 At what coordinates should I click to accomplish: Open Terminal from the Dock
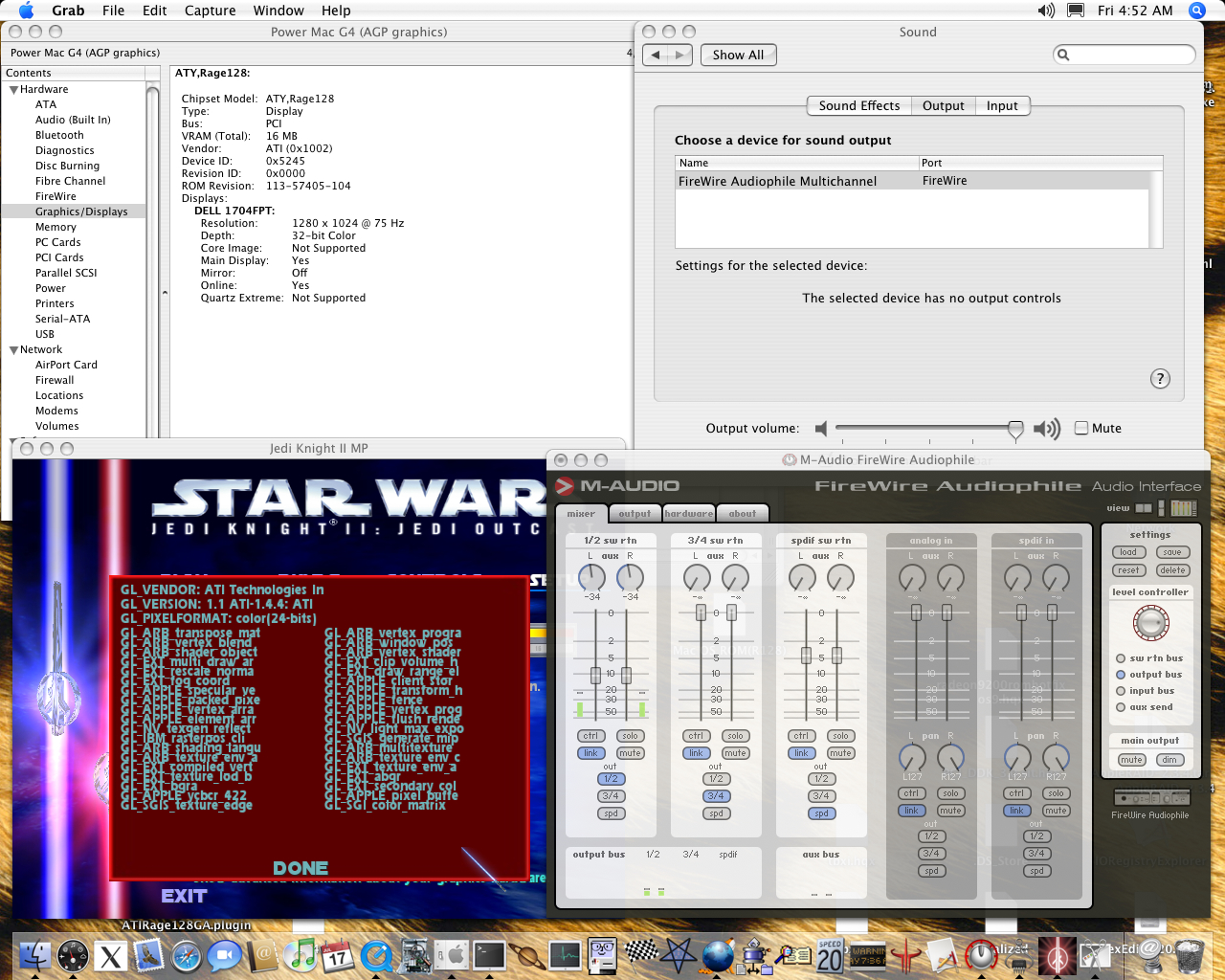[489, 954]
